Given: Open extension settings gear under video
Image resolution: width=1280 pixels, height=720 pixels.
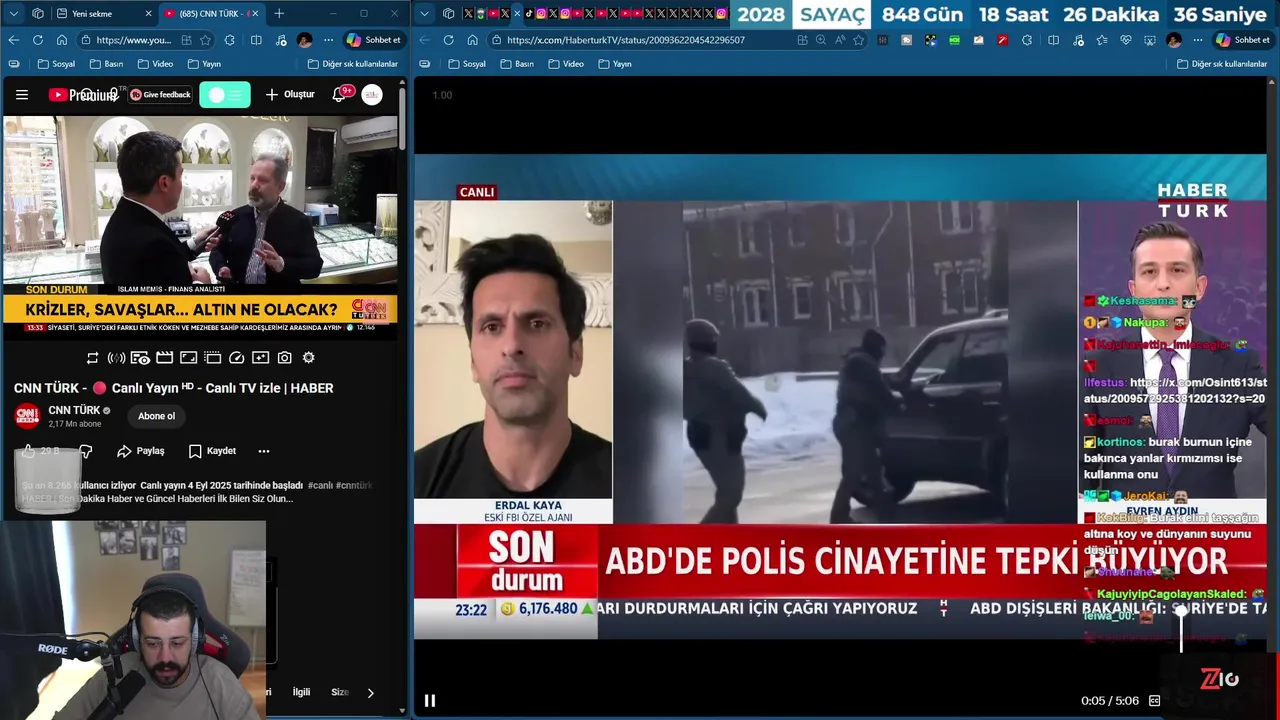Looking at the screenshot, I should 308,358.
